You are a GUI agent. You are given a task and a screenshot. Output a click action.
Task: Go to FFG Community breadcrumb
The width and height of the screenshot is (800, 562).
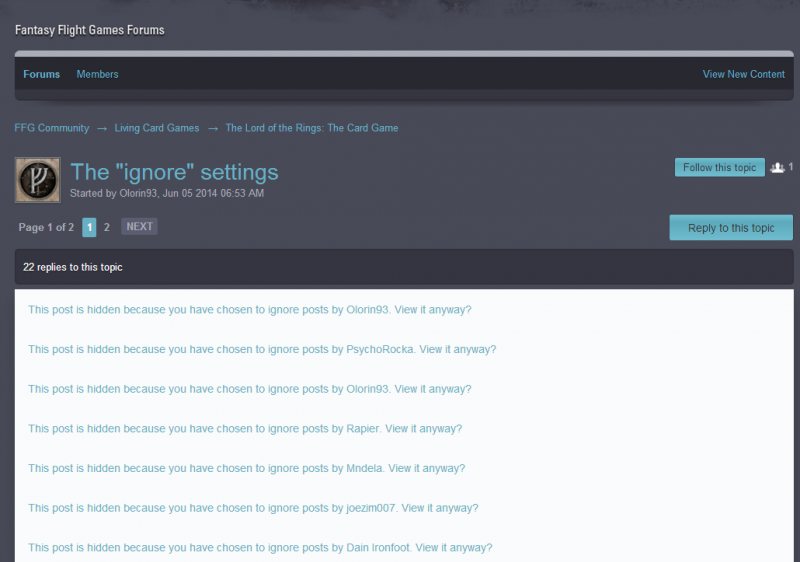[x=51, y=128]
